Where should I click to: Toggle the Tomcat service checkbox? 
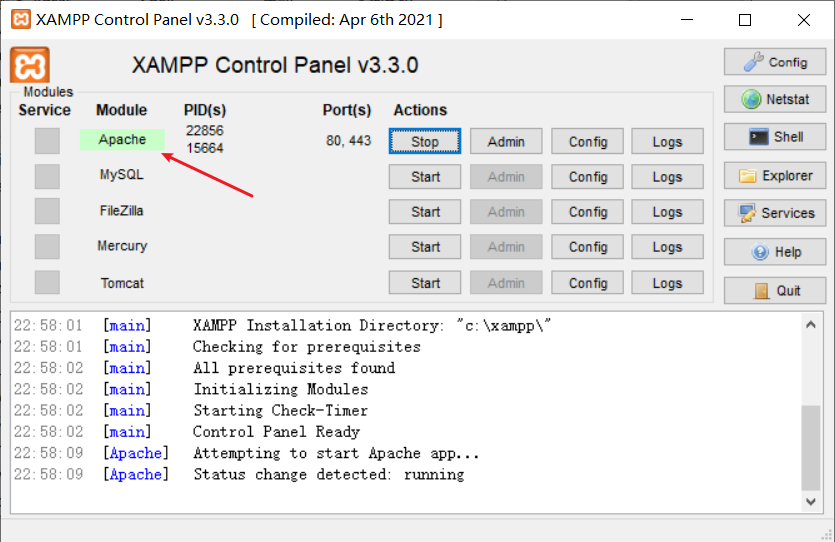point(47,282)
